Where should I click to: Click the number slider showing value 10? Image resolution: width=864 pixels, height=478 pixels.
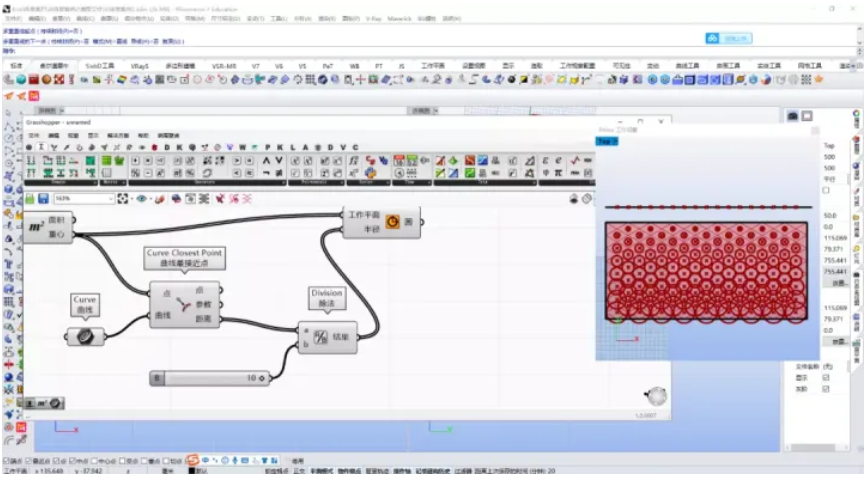pyautogui.click(x=210, y=378)
